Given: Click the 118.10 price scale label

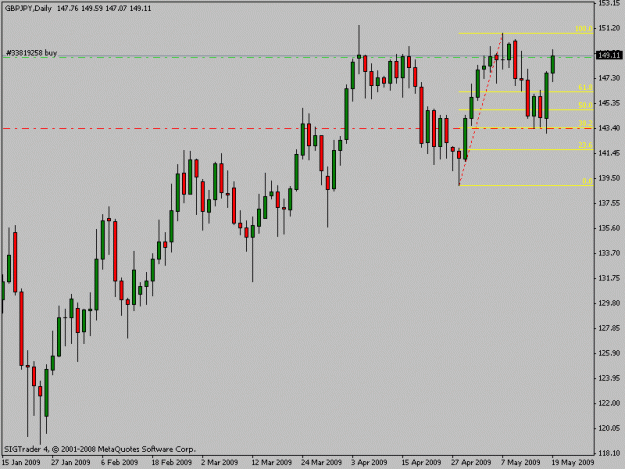Looking at the screenshot, I should 609,453.
